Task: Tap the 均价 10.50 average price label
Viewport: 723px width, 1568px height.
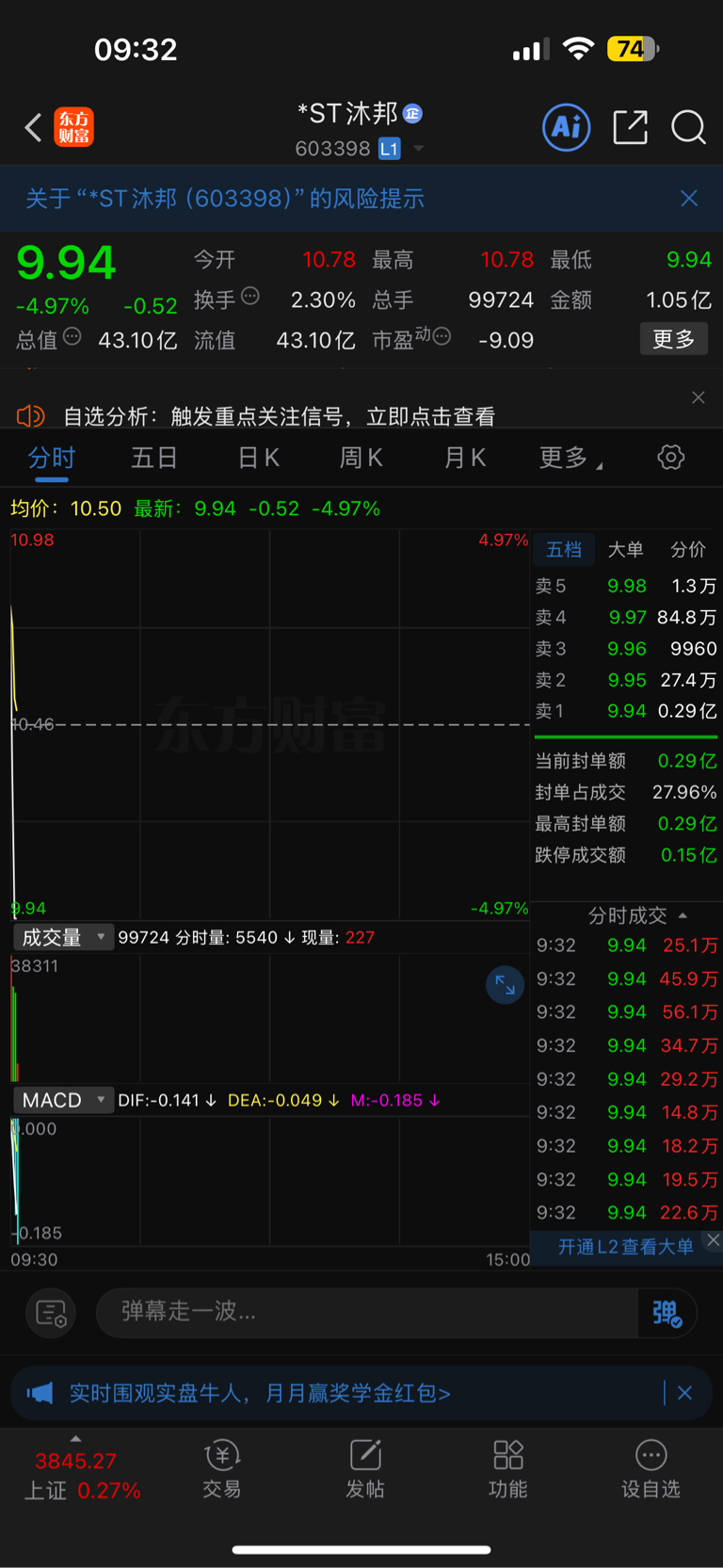Action: [66, 509]
